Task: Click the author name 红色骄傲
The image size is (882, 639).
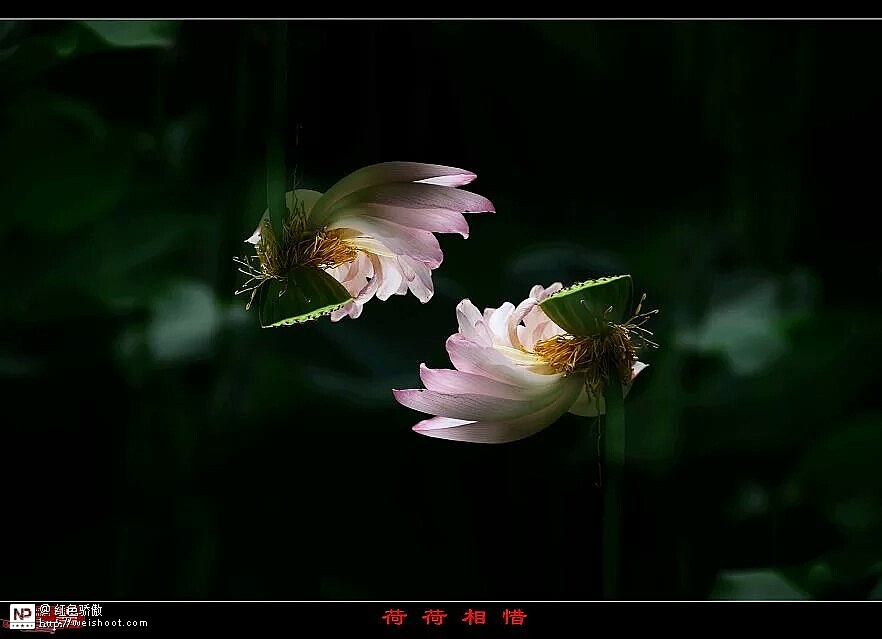Action: click(77, 610)
